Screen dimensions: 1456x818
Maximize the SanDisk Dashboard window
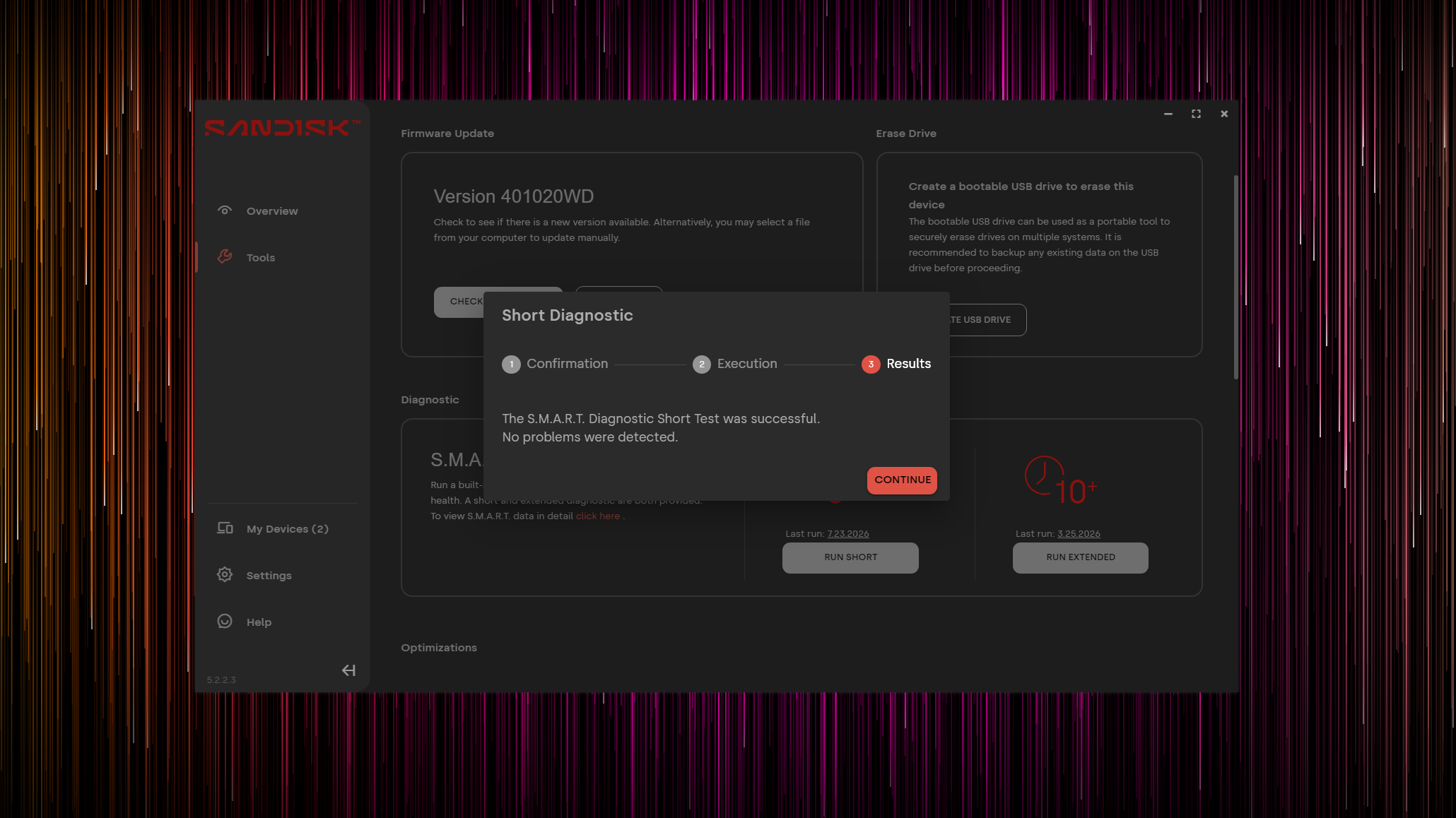[1196, 114]
